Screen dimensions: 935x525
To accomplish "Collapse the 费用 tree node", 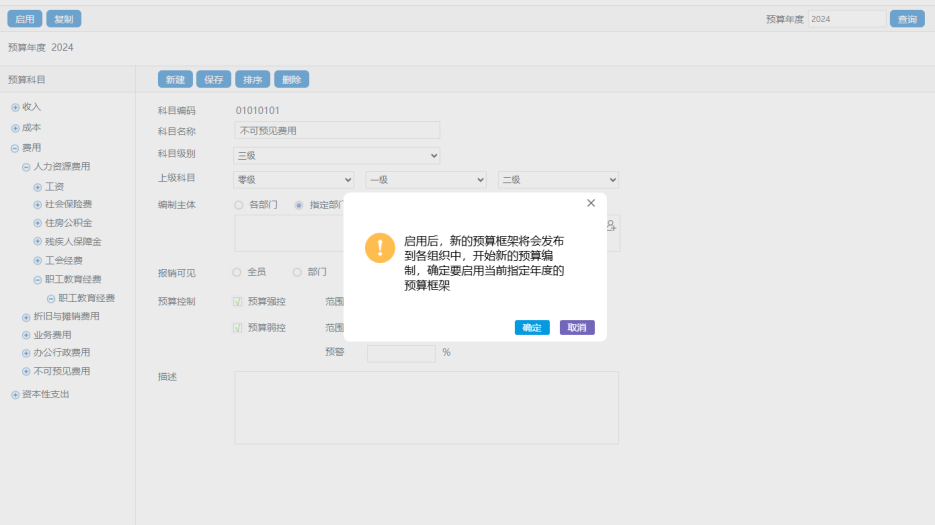I will pos(15,148).
